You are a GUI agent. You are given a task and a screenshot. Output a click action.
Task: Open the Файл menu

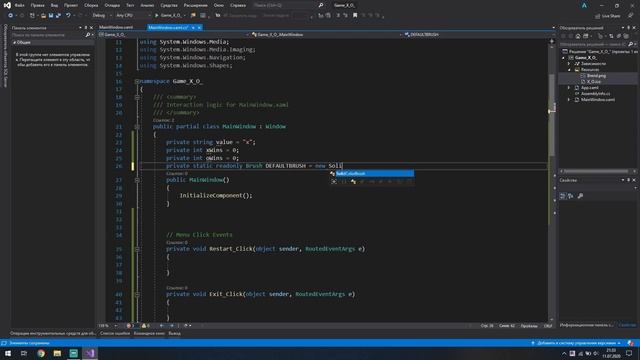tap(19, 5)
